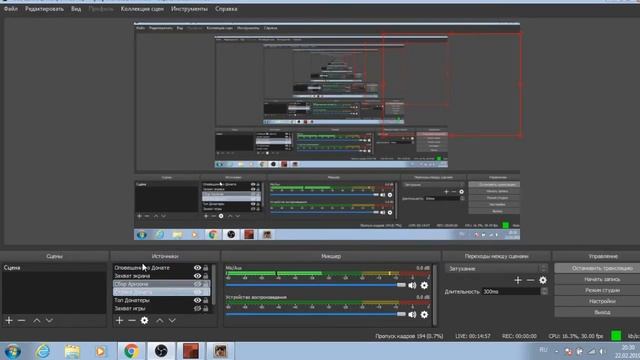640x360 pixels.
Task: Open Устройство воспроизведения settings gear
Action: coord(424,314)
